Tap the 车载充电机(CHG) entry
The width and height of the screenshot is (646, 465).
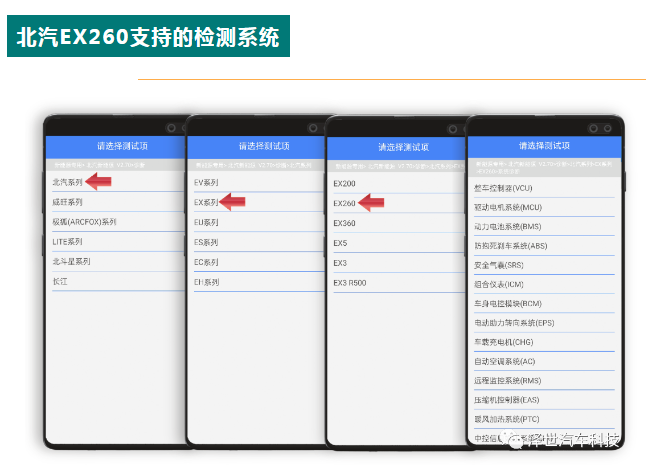[544, 342]
